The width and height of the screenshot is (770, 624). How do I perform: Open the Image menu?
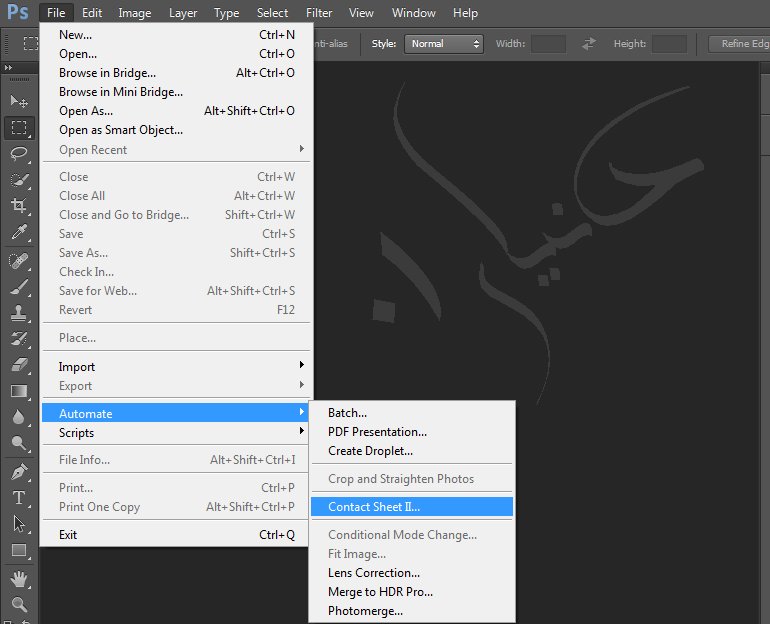coord(135,13)
